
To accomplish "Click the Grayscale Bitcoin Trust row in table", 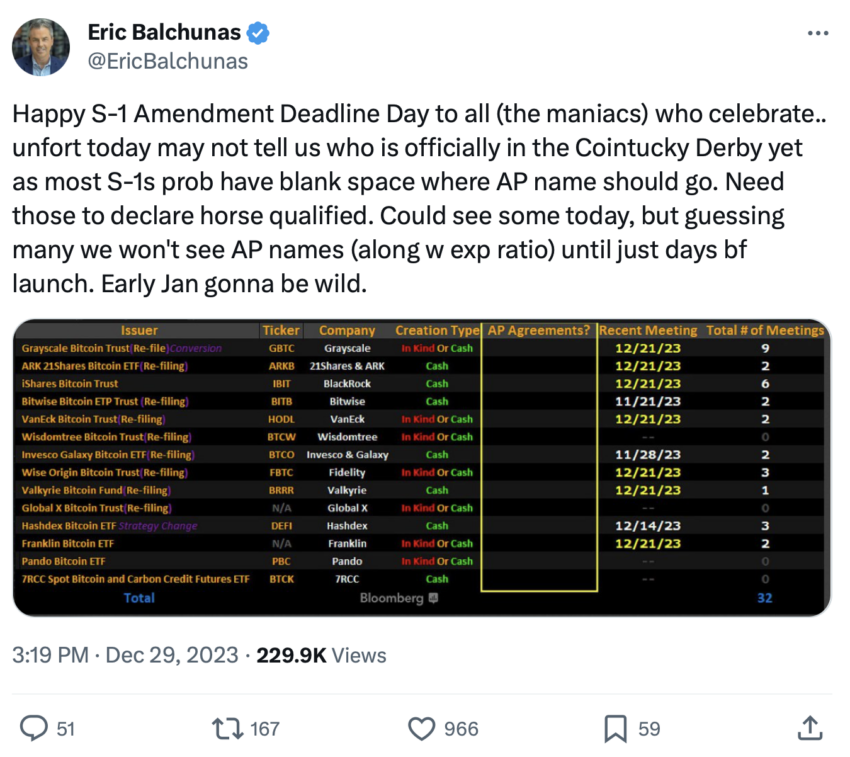I will [x=422, y=348].
